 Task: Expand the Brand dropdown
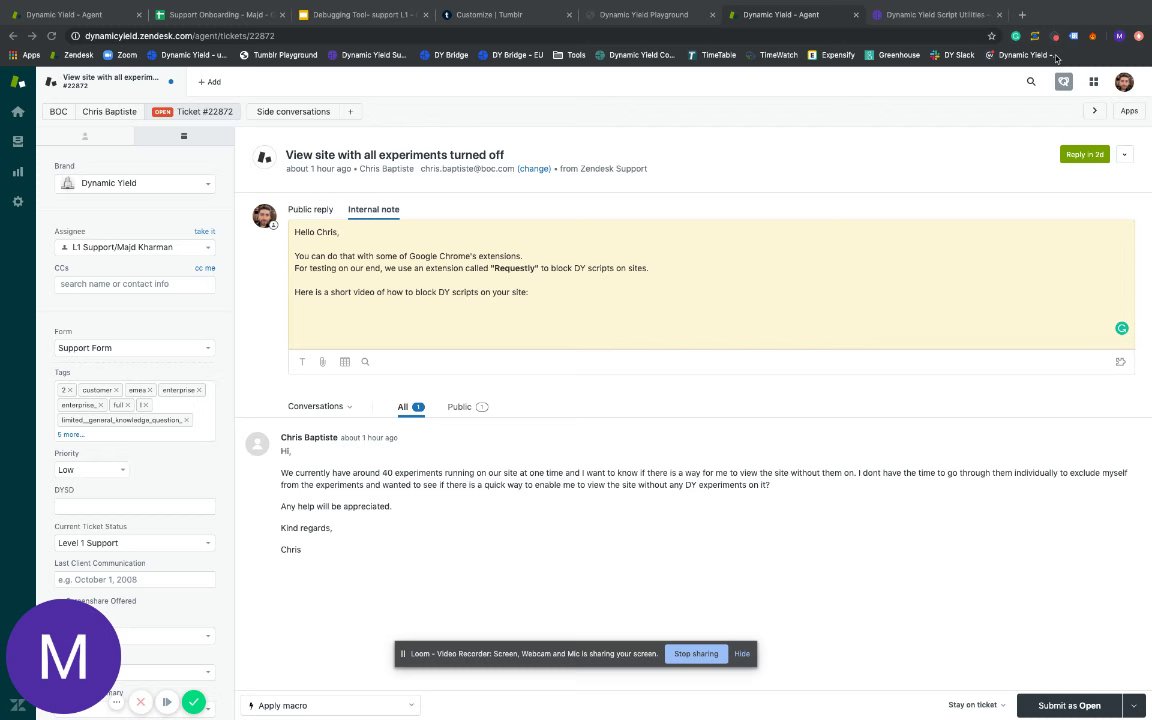click(x=135, y=183)
